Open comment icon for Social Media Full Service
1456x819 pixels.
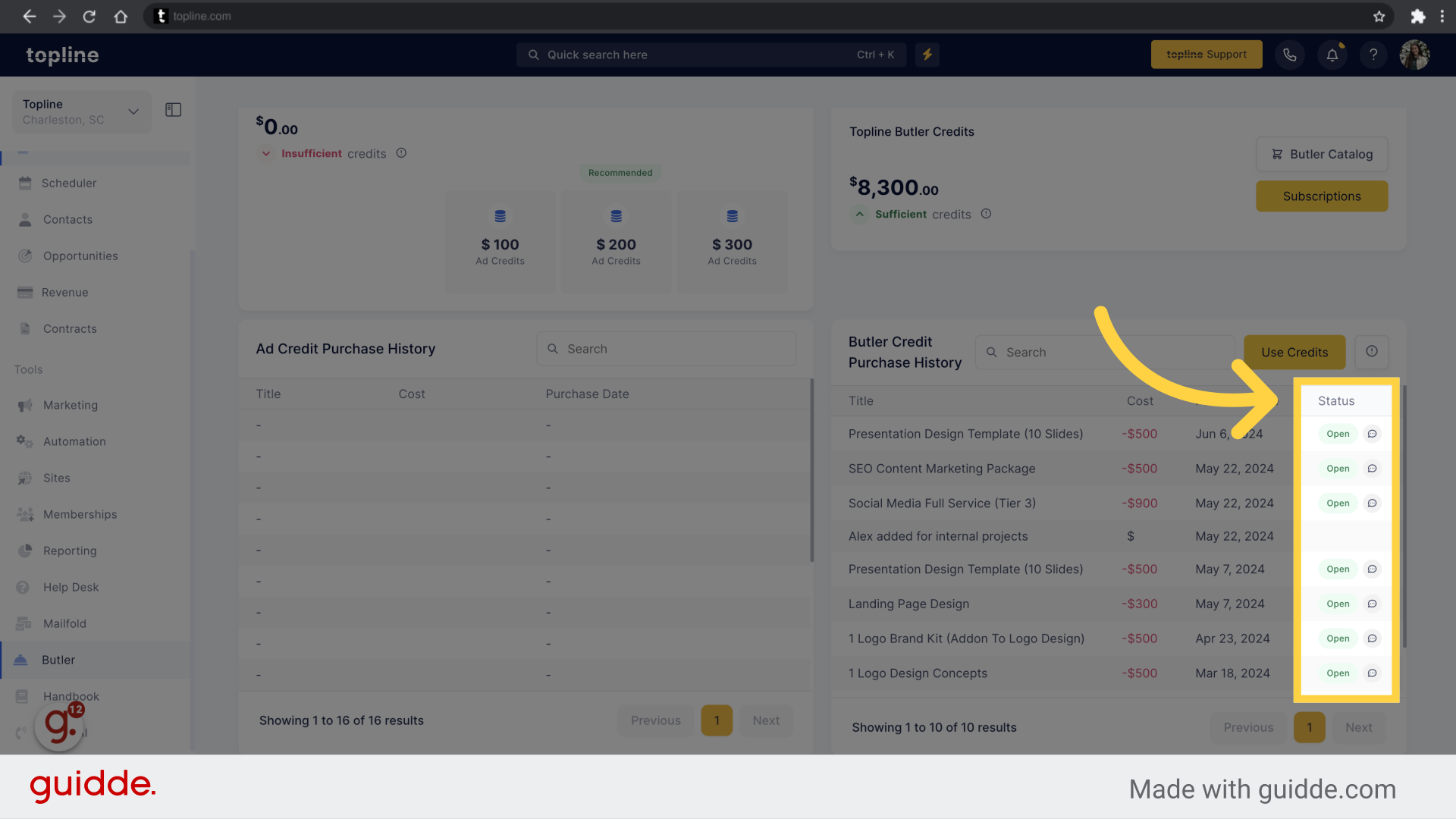point(1372,504)
